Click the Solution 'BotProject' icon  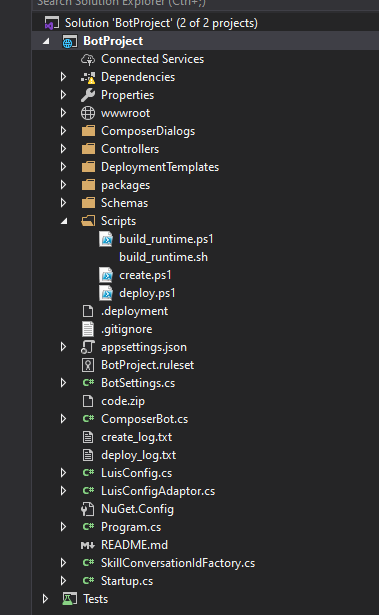[x=51, y=23]
